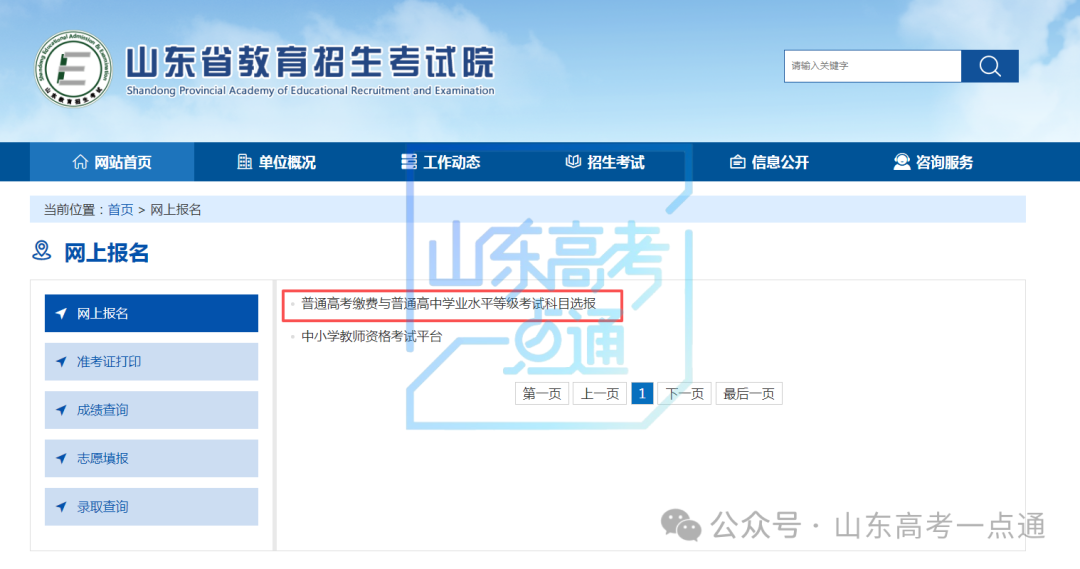Image resolution: width=1080 pixels, height=569 pixels.
Task: Click the 首页 breadcrumb link
Action: pos(120,209)
